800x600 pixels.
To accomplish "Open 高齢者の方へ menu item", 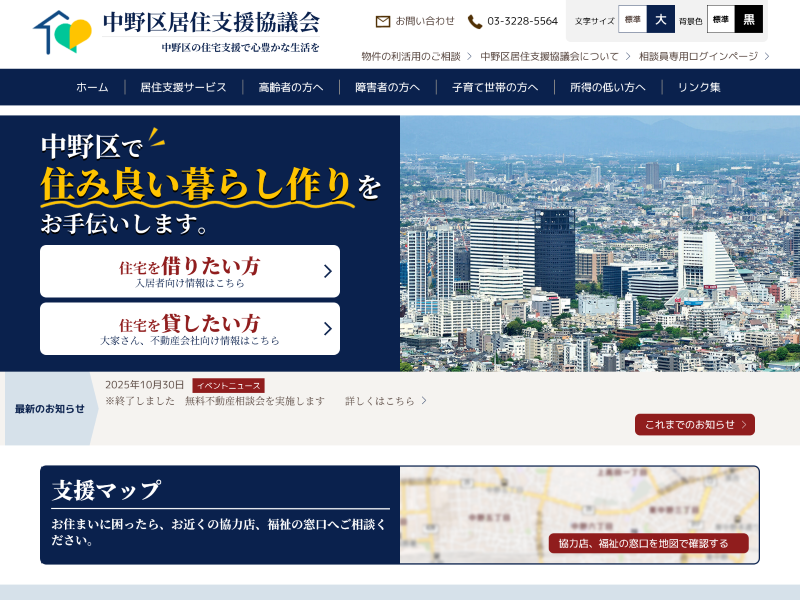I will pos(290,87).
